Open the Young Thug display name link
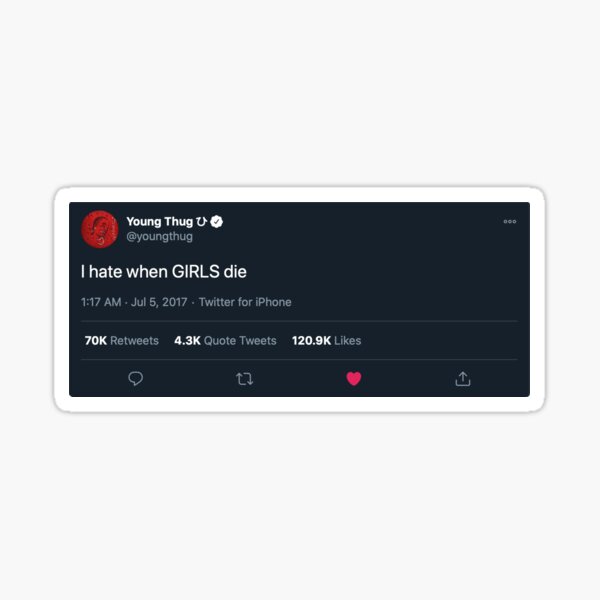Viewport: 600px width, 600px height. click(160, 222)
